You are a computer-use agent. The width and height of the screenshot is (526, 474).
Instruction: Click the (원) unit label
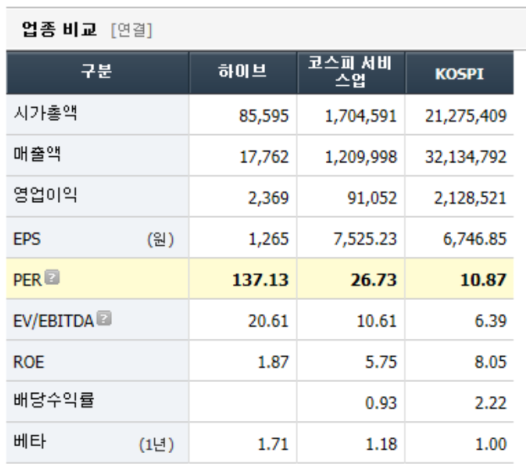click(161, 240)
